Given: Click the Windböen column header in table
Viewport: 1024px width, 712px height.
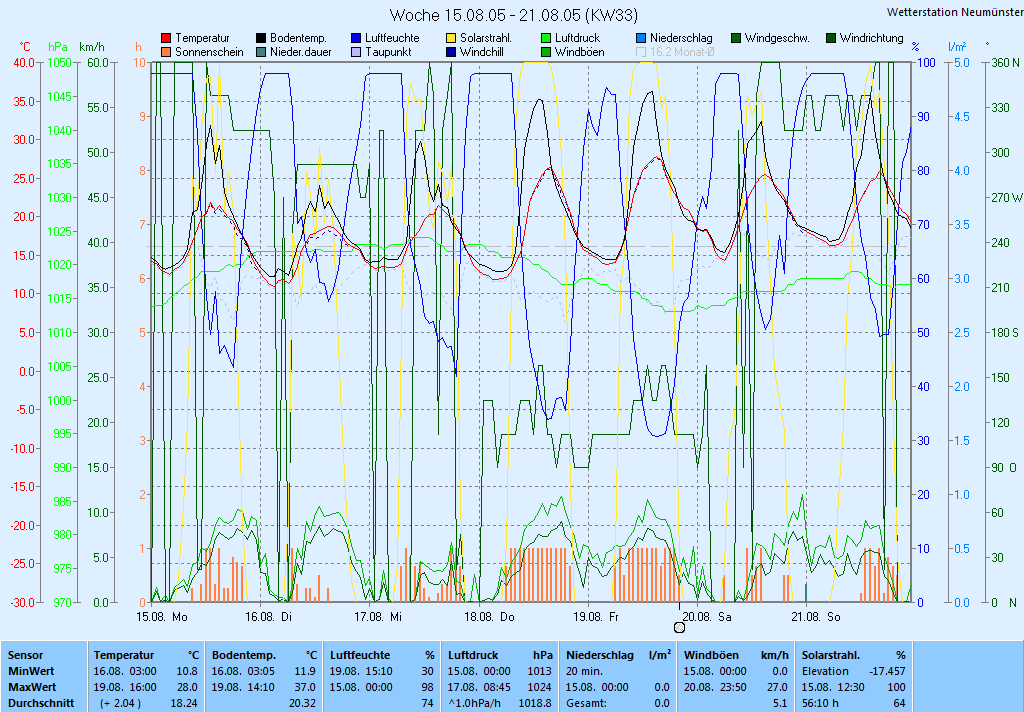Looking at the screenshot, I should 712,655.
